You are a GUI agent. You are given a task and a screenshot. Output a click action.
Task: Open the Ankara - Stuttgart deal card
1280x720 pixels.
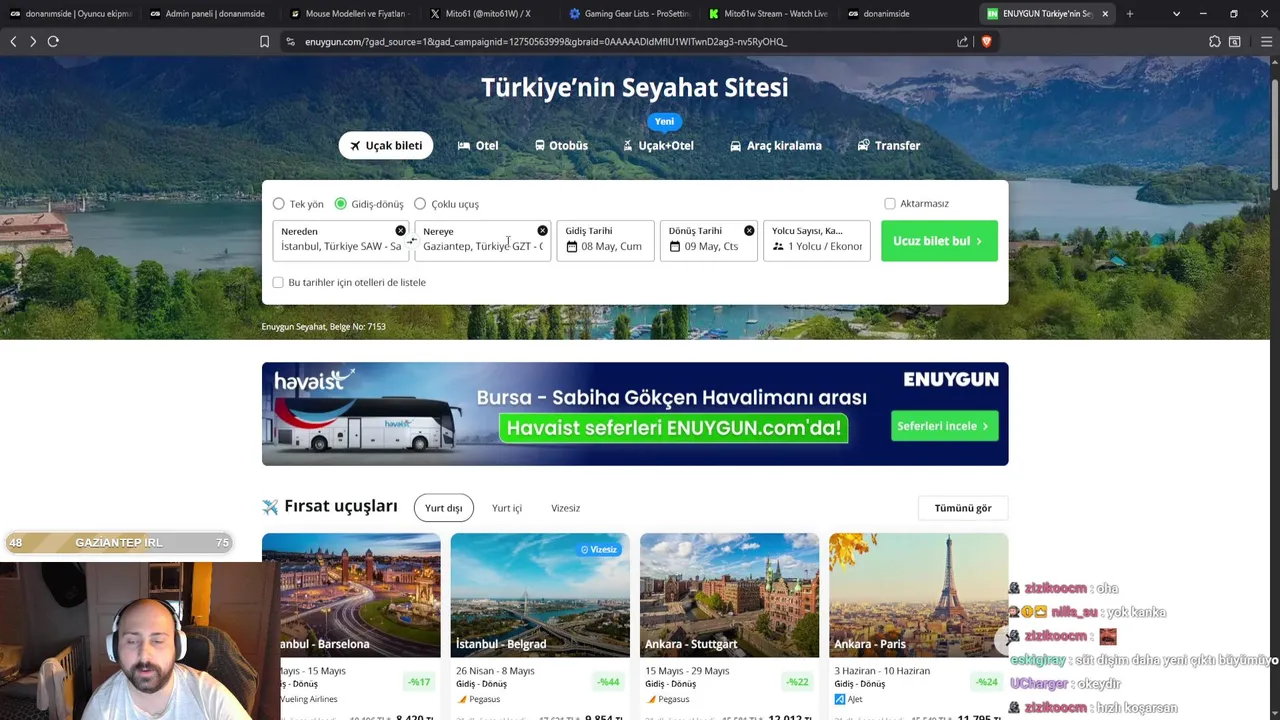[729, 626]
